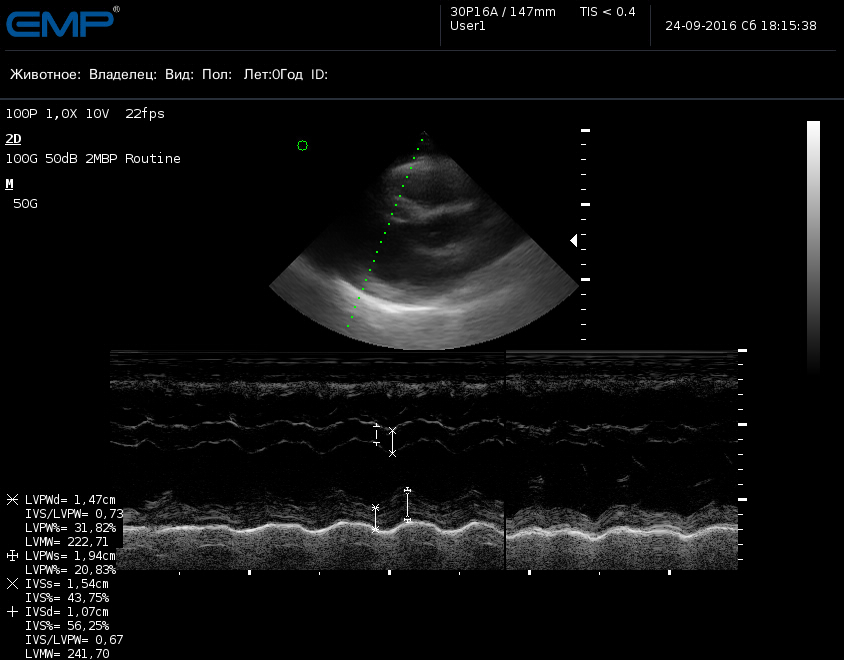Select the LVPWd asterisk caliper on posterior wall
Image resolution: width=844 pixels, height=660 pixels.
[x=376, y=518]
